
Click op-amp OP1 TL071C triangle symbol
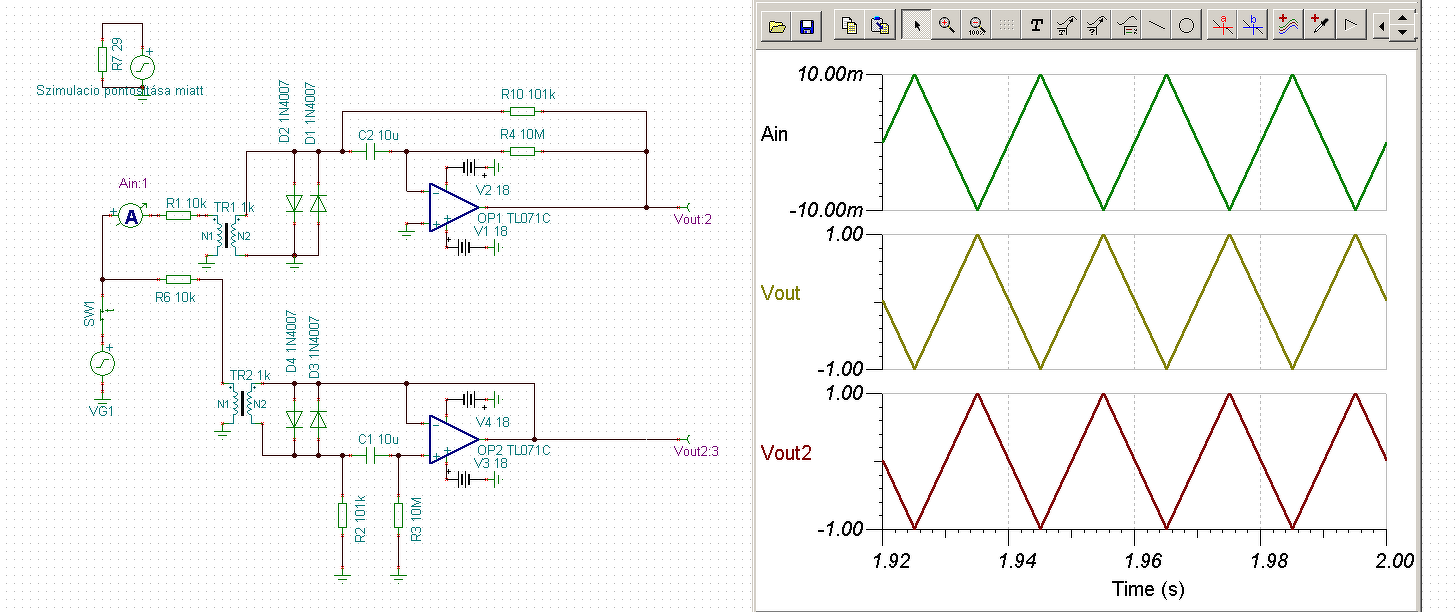coord(453,208)
